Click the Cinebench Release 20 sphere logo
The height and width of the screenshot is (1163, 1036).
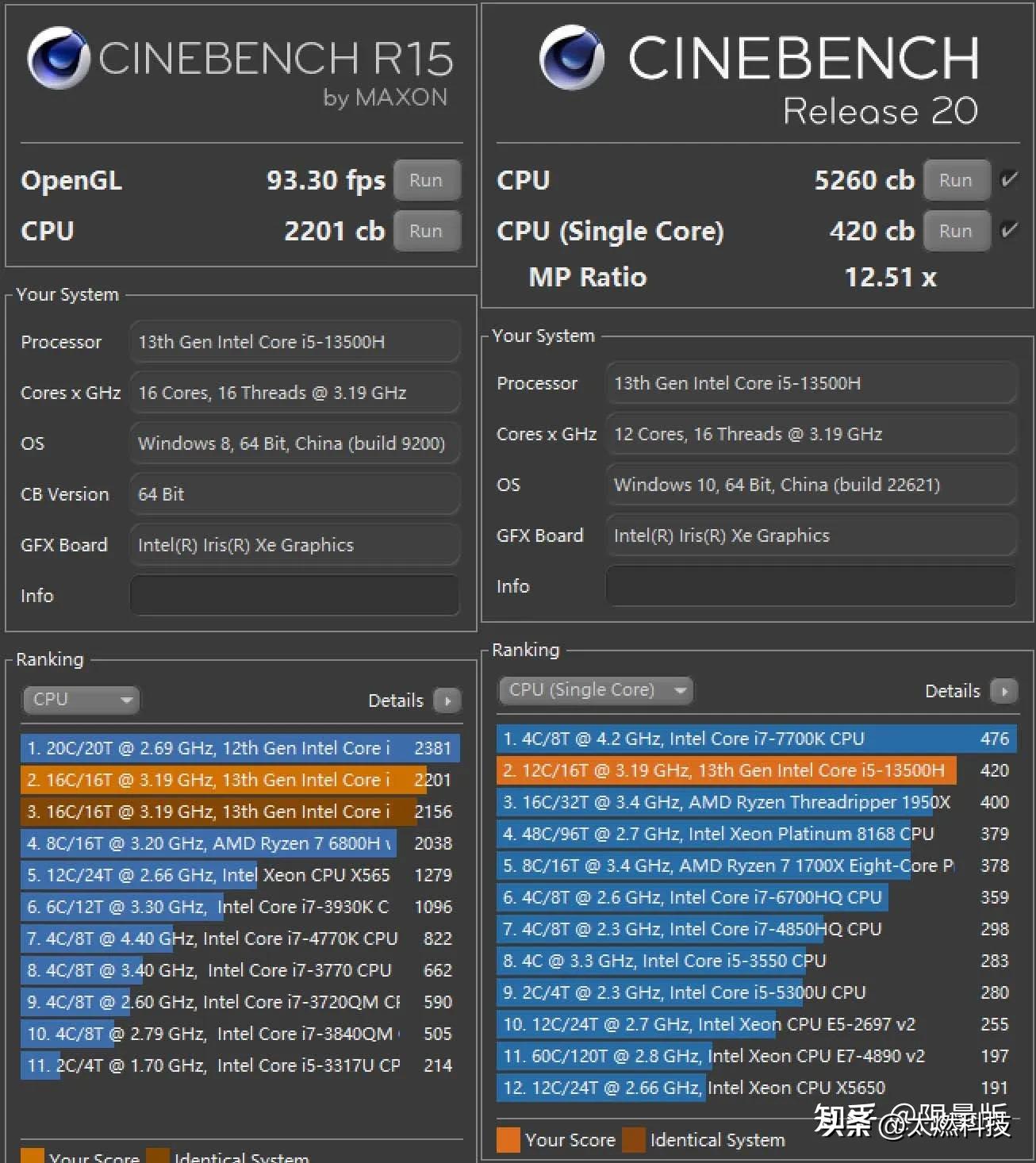[x=572, y=57]
